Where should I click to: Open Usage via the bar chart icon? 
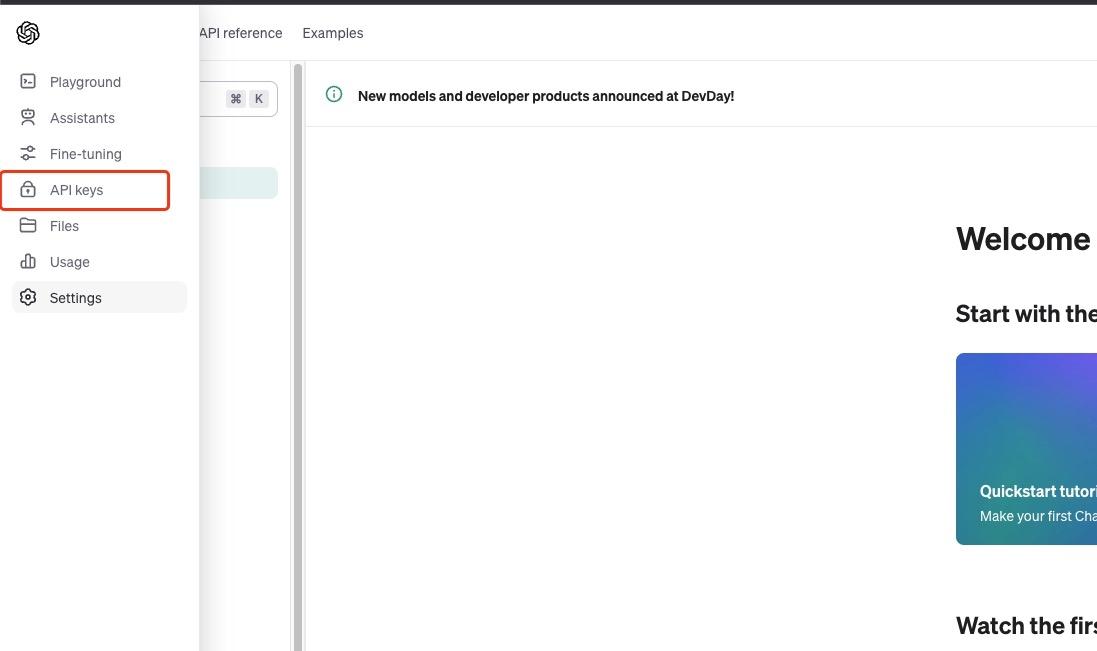coord(28,261)
